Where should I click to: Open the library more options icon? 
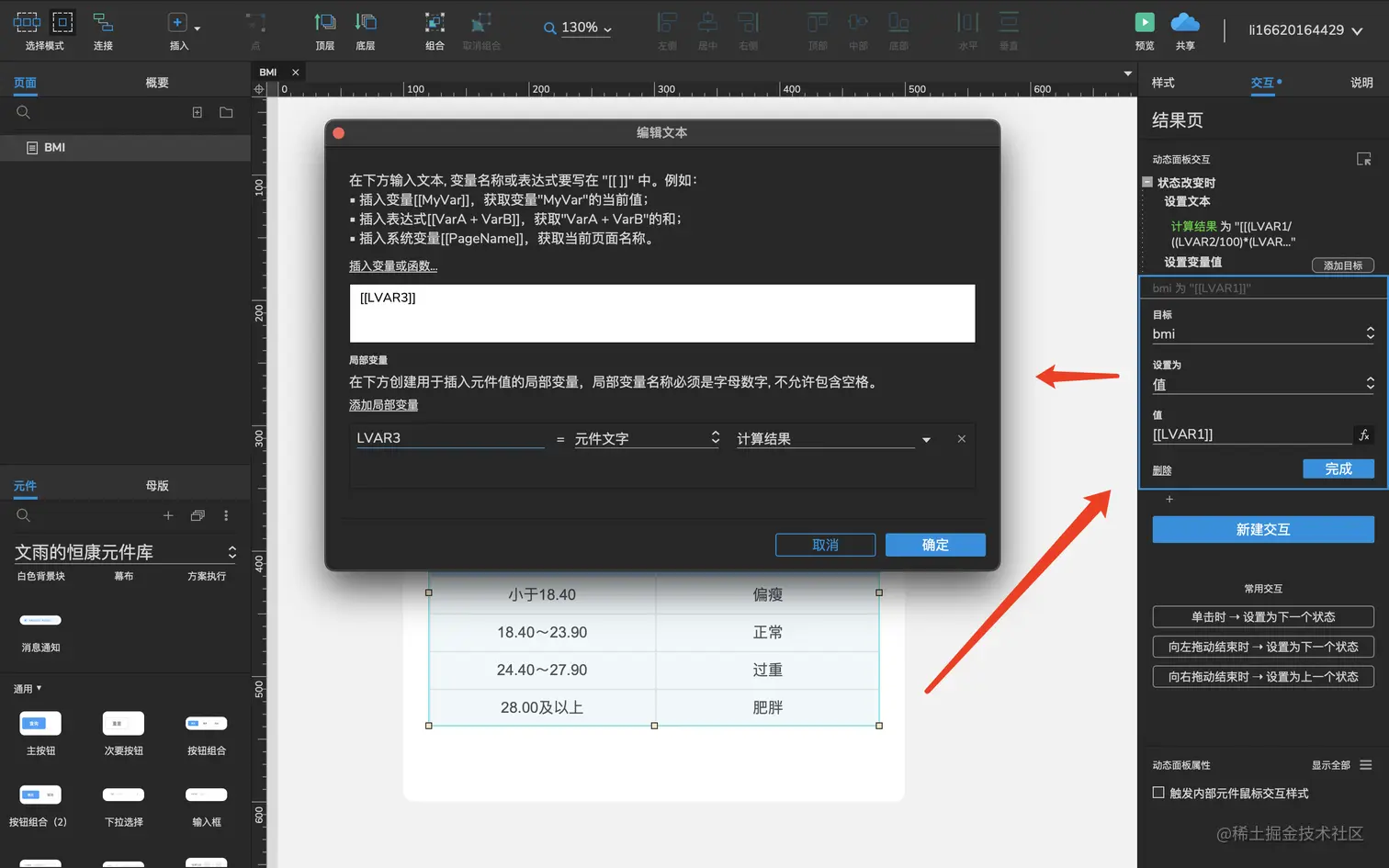[x=226, y=515]
